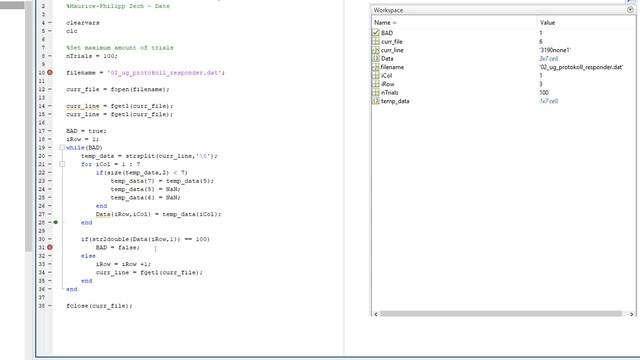640x360 pixels.
Task: Click line number 14 breakpoint dash
Action: pos(50,106)
